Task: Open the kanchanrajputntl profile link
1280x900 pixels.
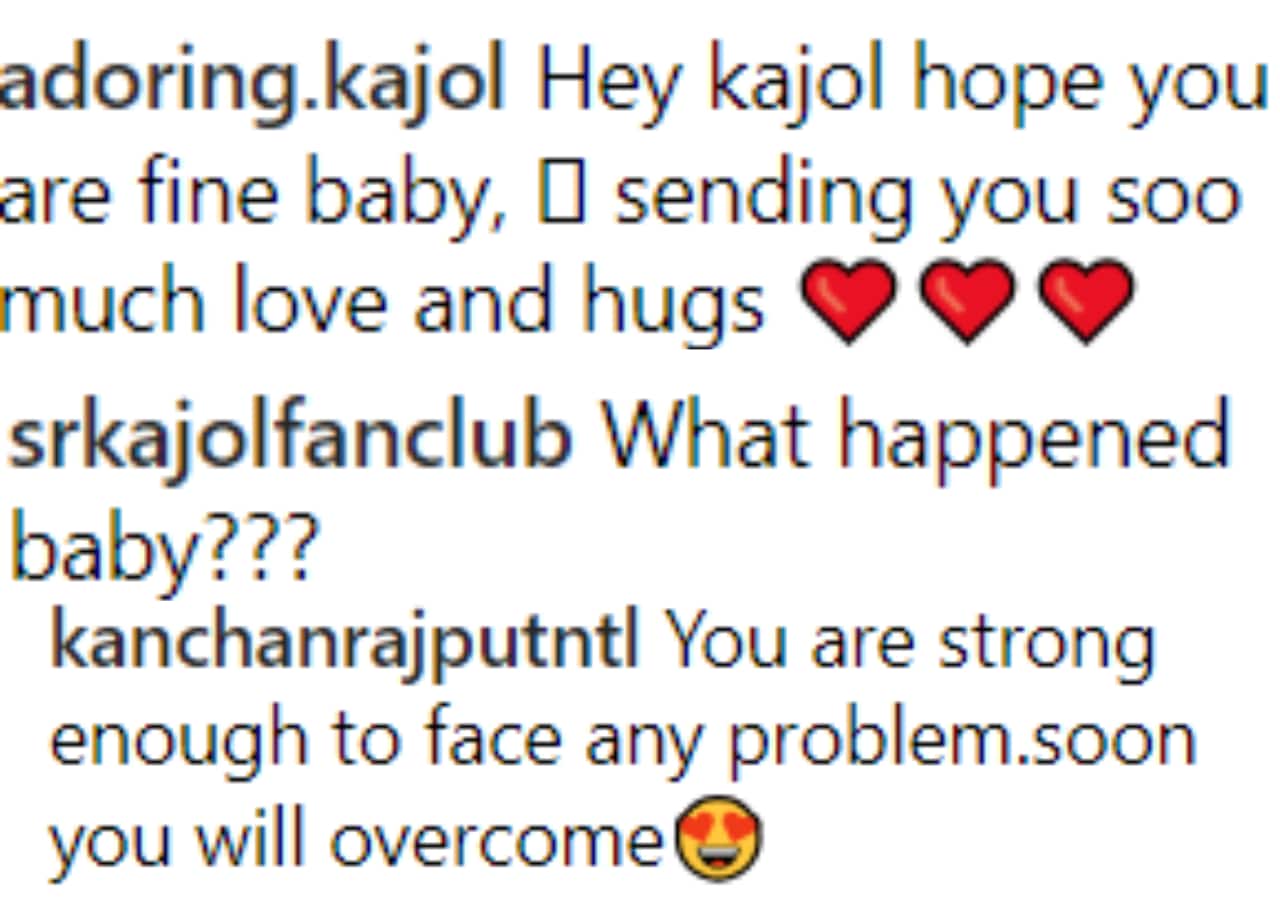Action: click(344, 643)
